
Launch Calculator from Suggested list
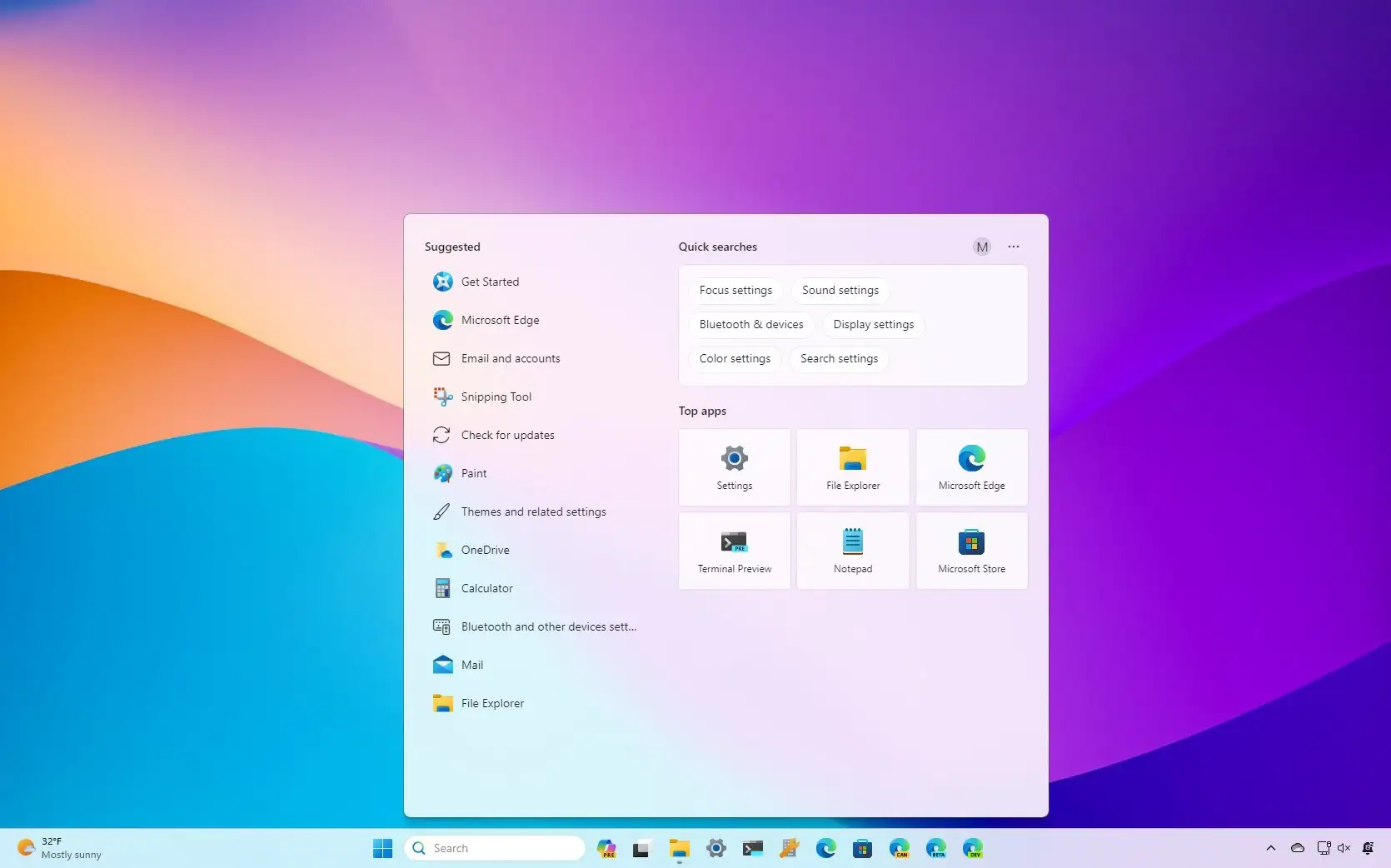click(x=533, y=588)
